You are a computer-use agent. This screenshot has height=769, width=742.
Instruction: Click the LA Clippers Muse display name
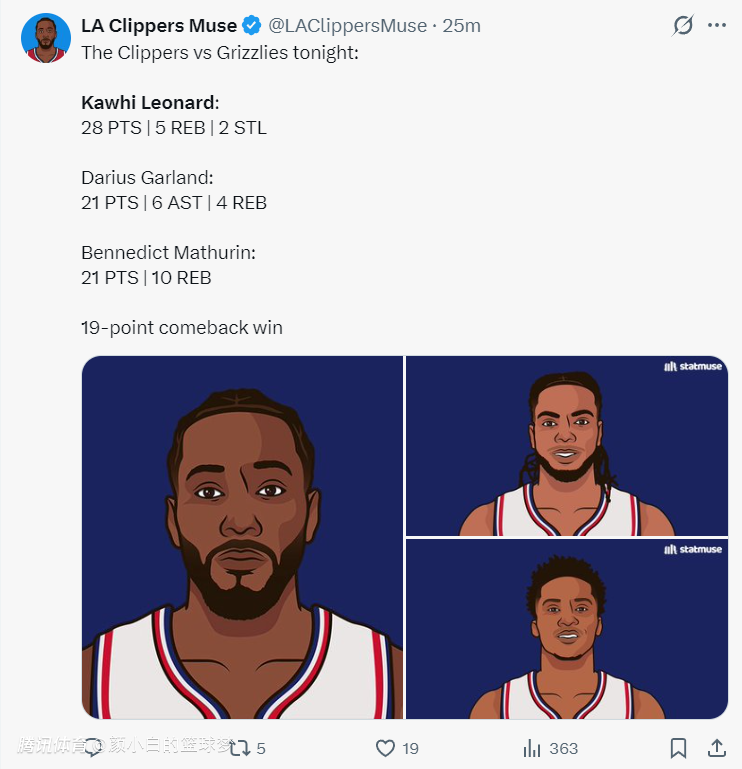pyautogui.click(x=159, y=26)
